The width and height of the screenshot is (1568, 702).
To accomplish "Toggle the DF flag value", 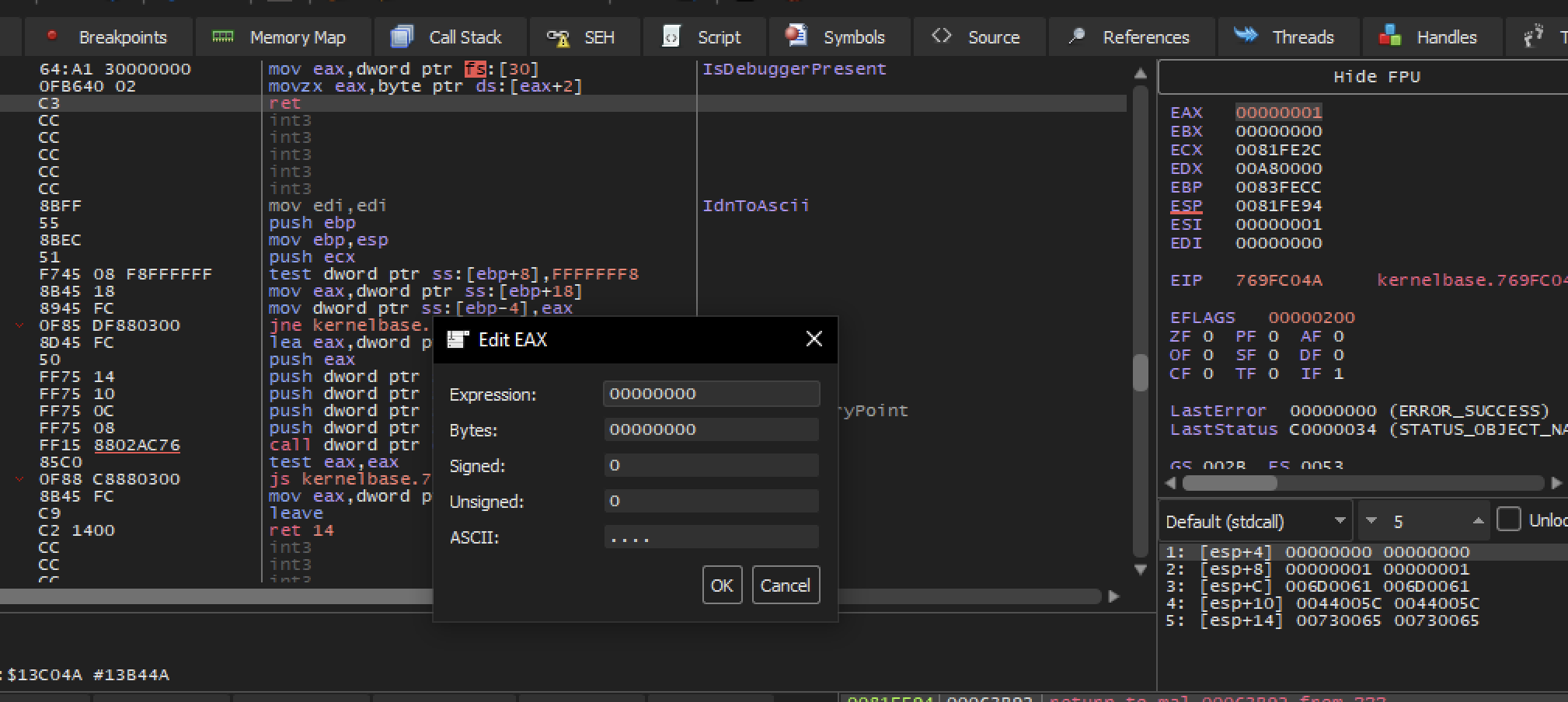I will (x=1339, y=355).
